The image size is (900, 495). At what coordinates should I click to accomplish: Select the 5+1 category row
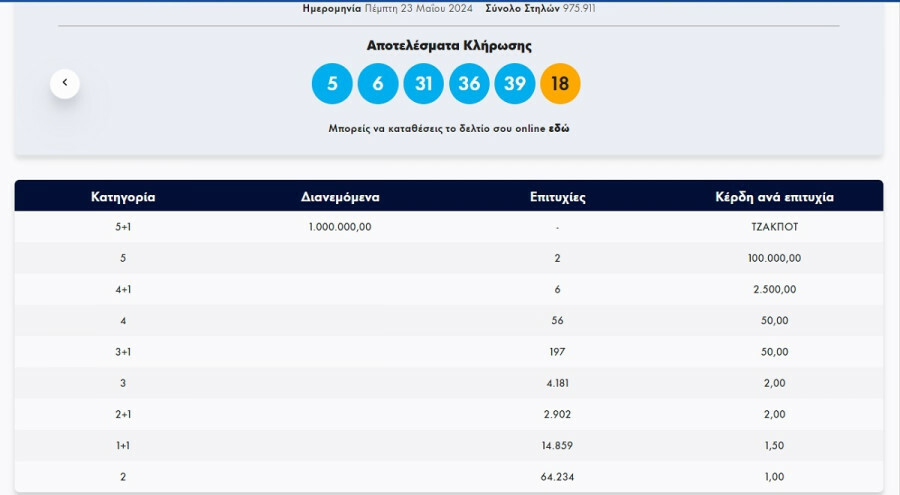123,227
